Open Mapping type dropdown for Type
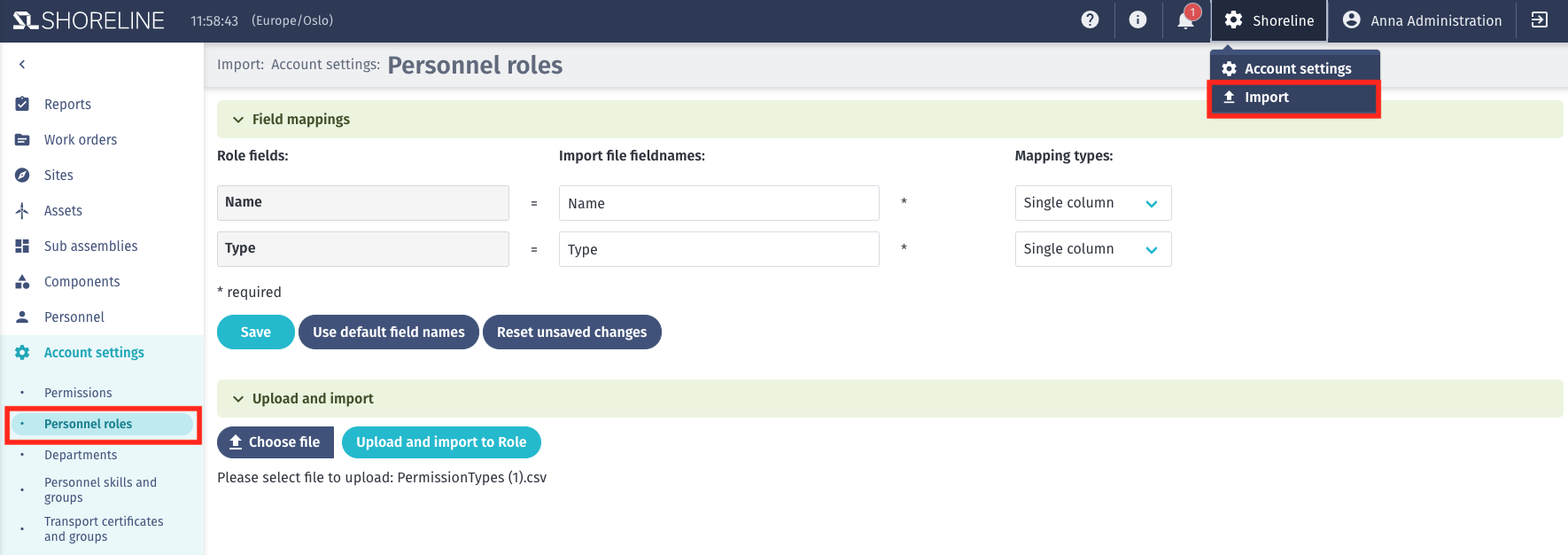The width and height of the screenshot is (1568, 555). coord(1092,249)
